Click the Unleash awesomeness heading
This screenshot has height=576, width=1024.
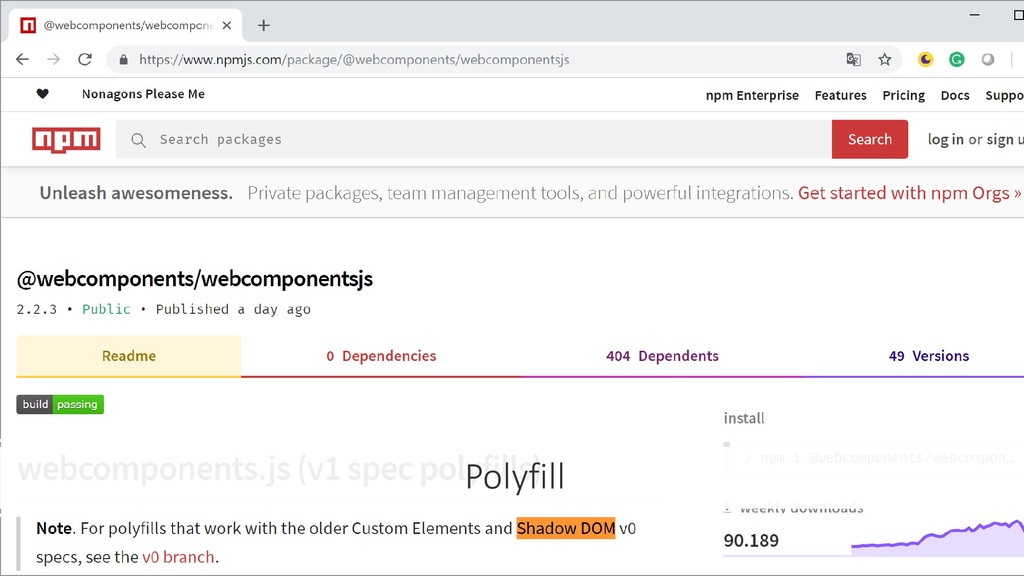click(136, 193)
